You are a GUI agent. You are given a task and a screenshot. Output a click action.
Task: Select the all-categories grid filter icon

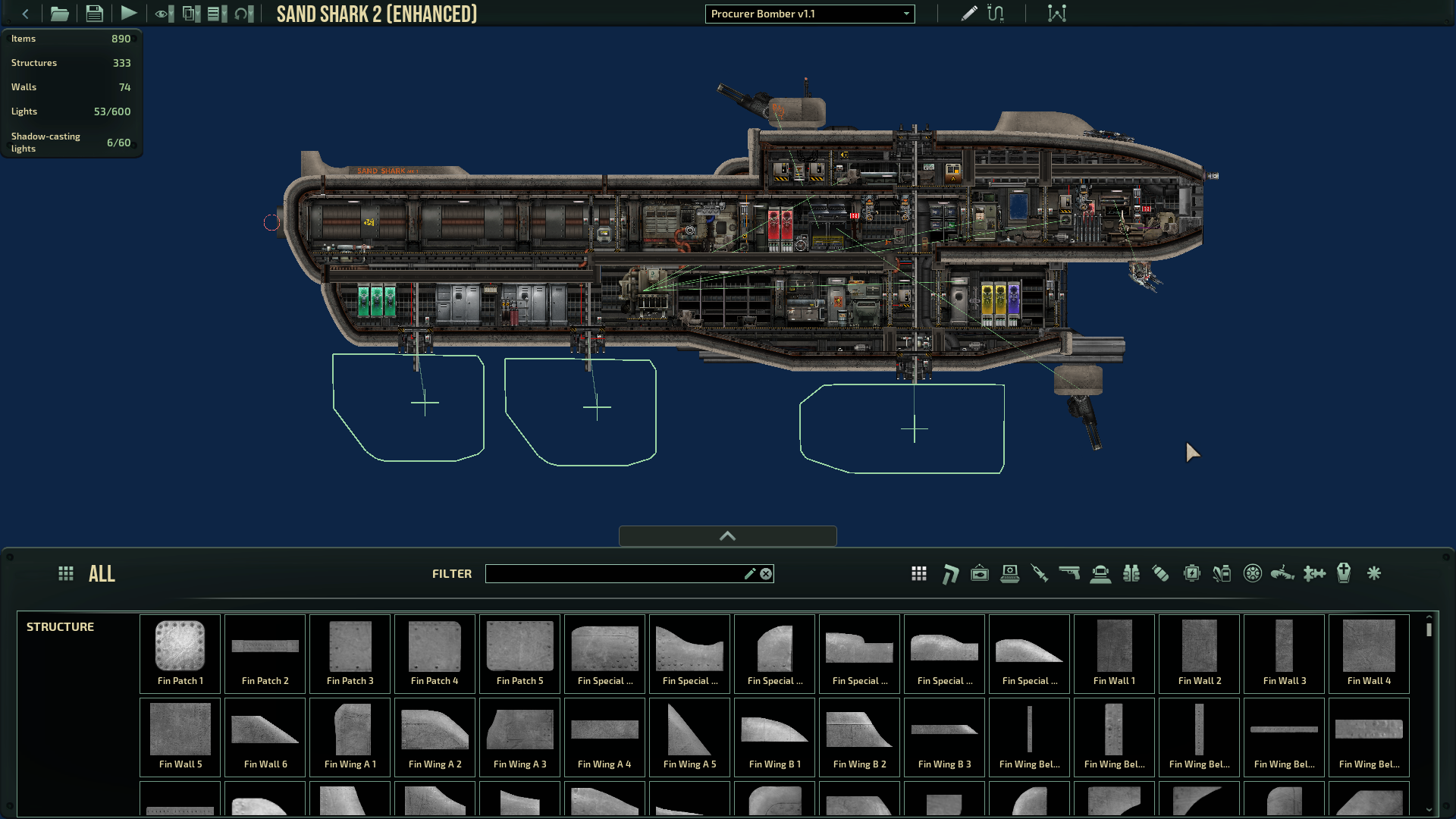tap(919, 574)
